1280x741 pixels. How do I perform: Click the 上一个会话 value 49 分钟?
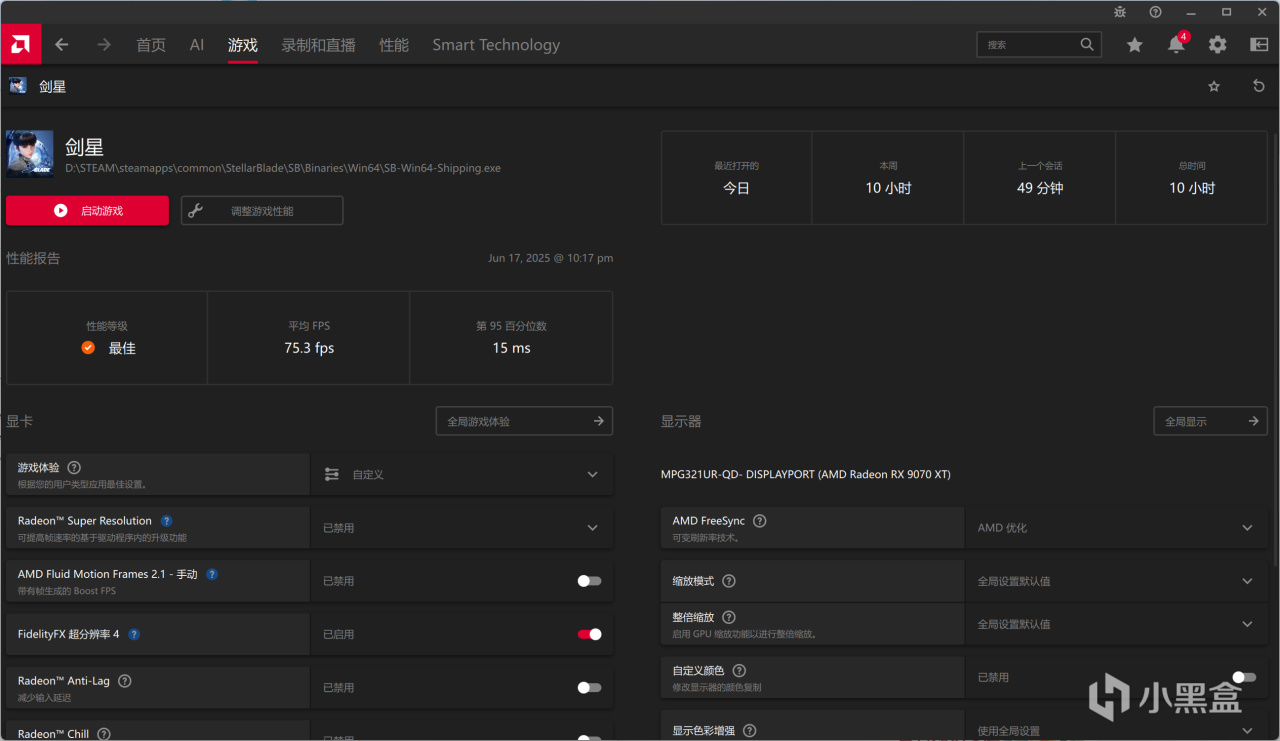(x=1040, y=188)
